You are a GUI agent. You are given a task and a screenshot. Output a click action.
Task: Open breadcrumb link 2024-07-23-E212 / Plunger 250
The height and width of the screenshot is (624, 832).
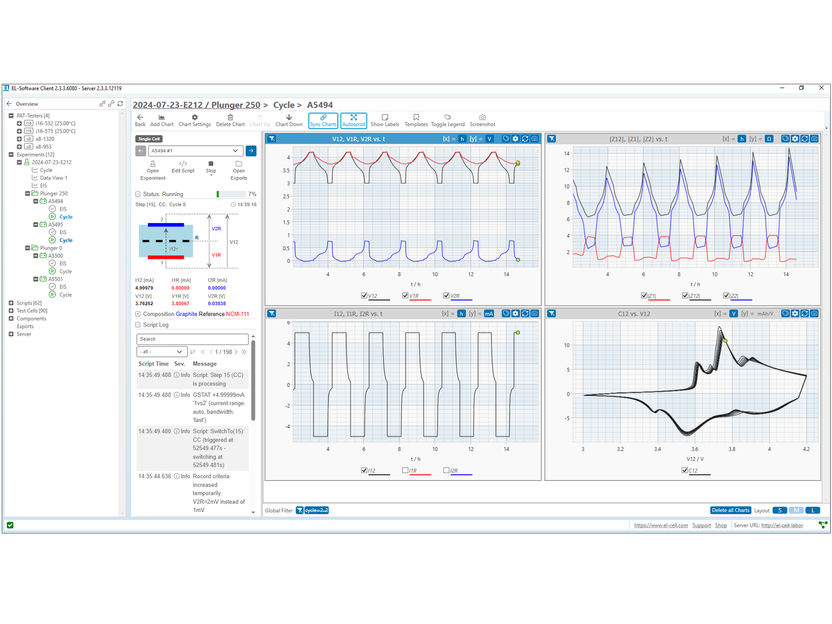point(196,105)
